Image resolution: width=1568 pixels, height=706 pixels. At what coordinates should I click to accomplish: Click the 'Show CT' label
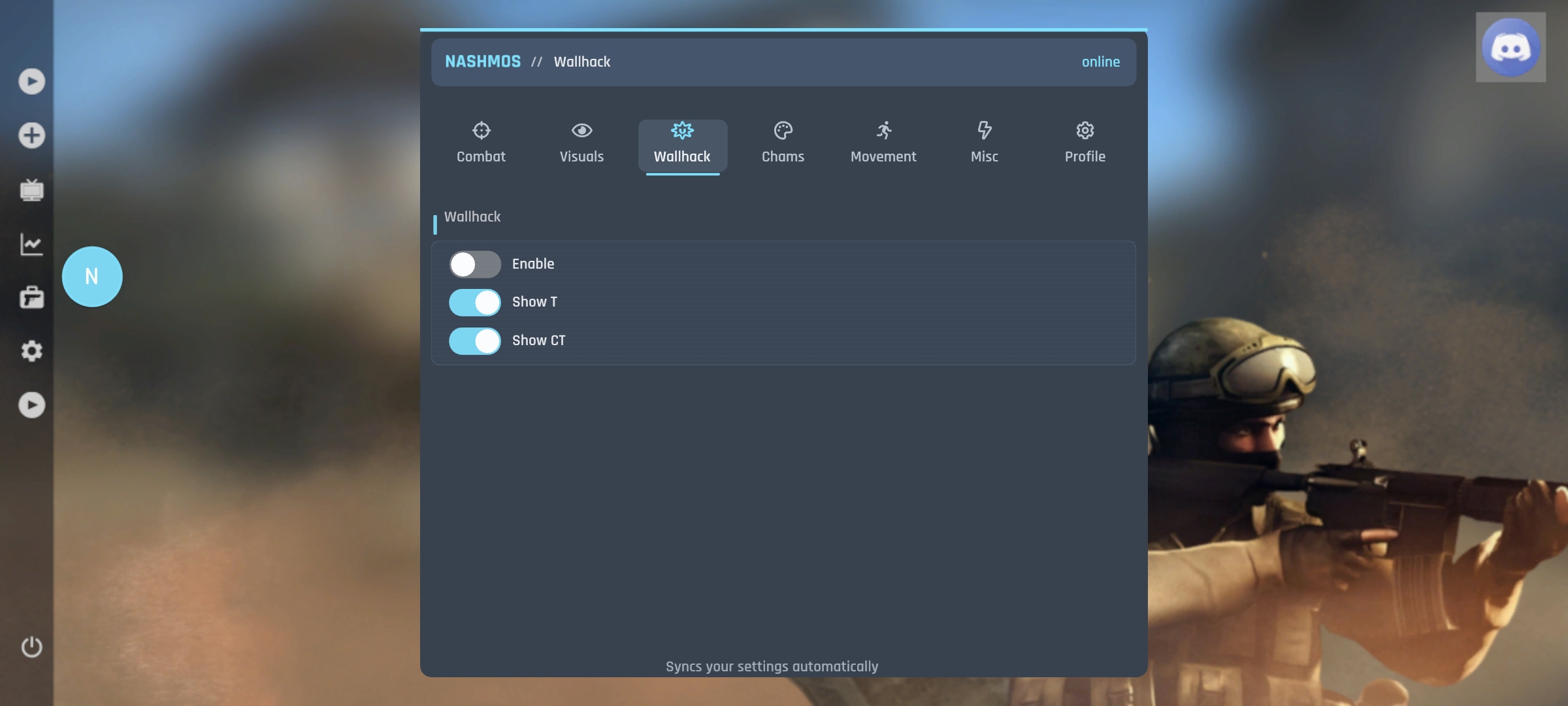coord(539,341)
